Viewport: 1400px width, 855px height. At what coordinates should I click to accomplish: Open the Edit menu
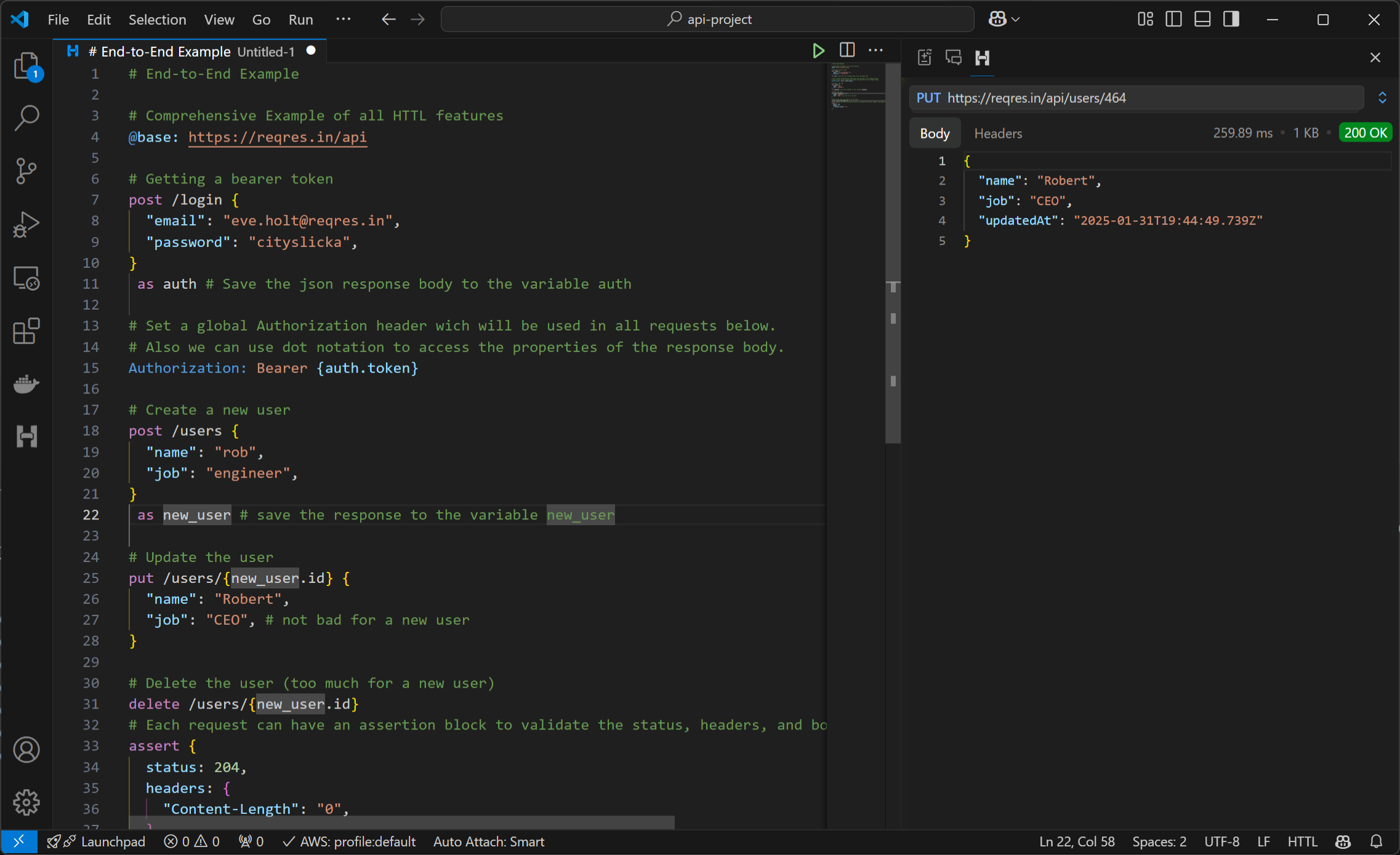pyautogui.click(x=99, y=19)
